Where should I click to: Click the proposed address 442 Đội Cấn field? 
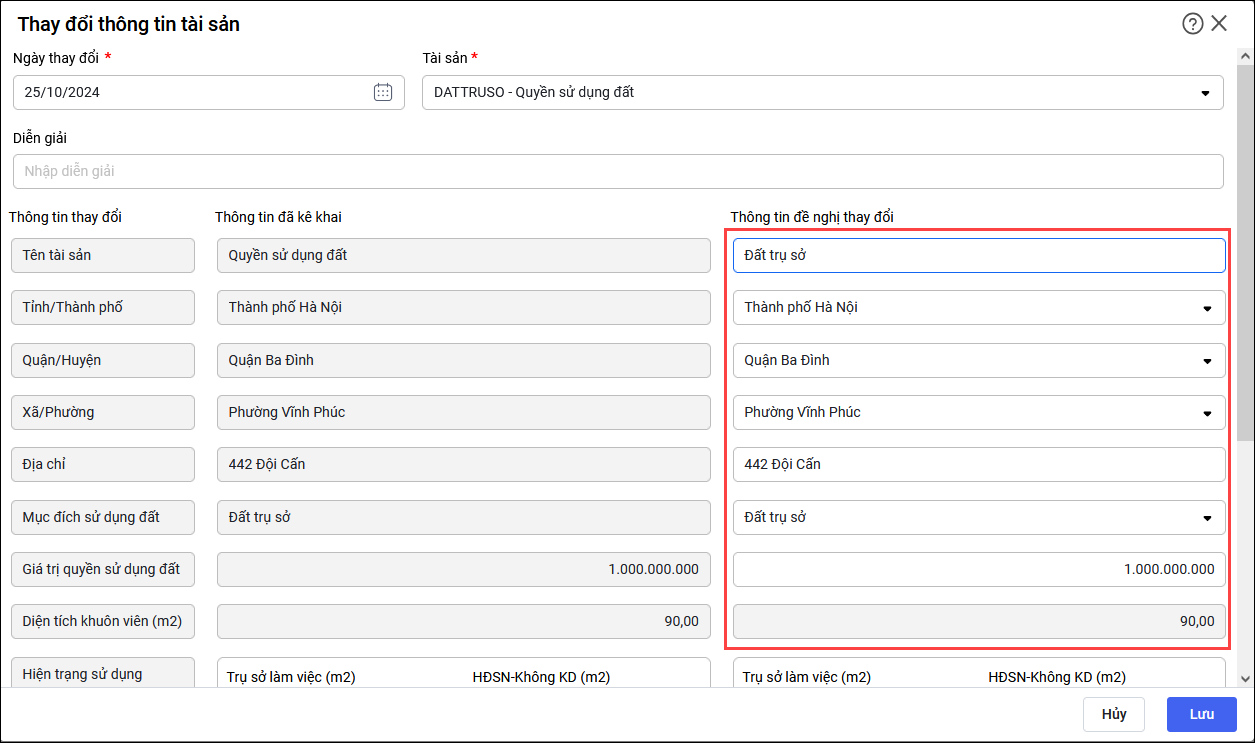(x=978, y=464)
